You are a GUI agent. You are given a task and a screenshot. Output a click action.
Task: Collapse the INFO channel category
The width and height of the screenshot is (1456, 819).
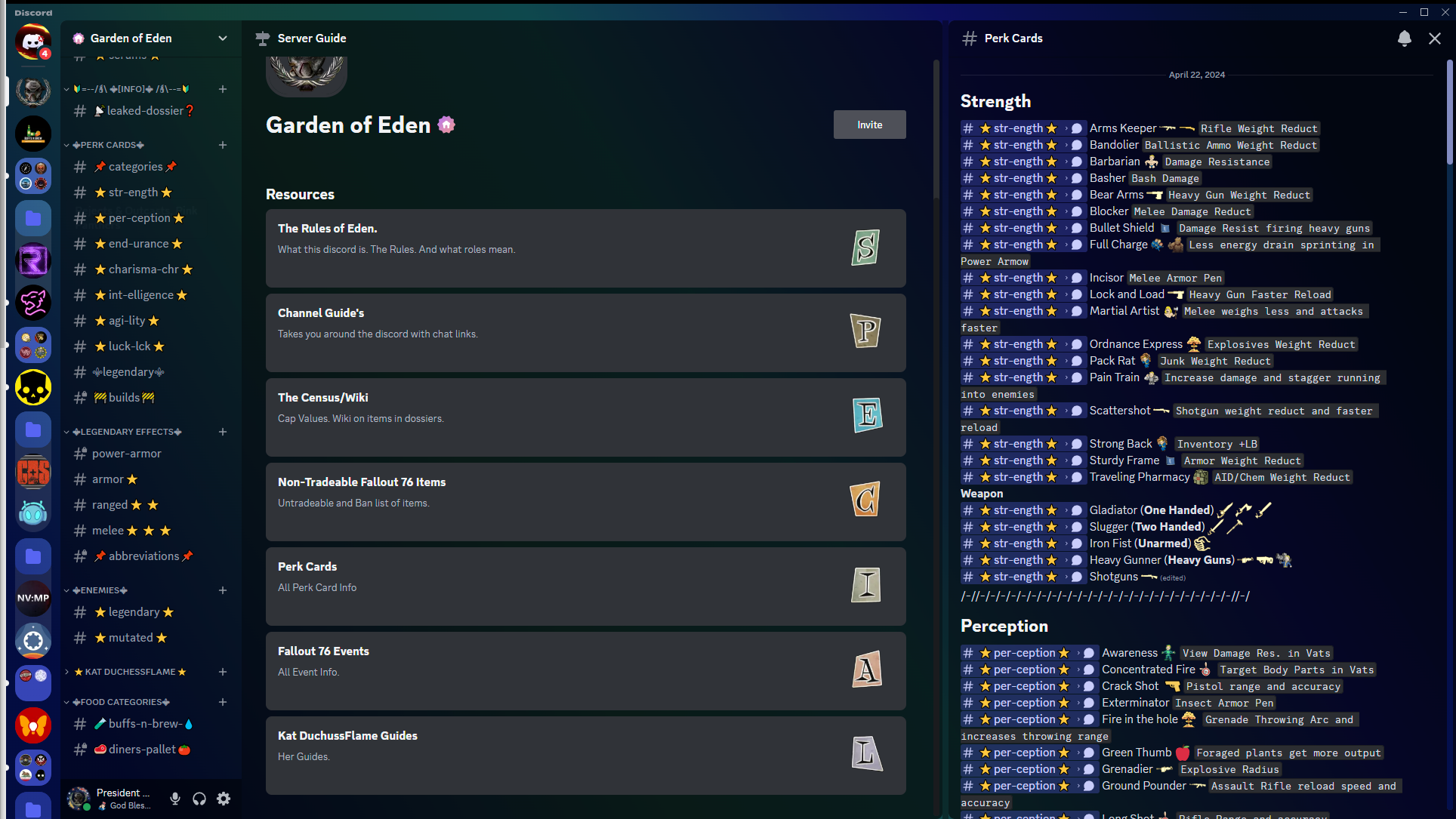tap(66, 89)
